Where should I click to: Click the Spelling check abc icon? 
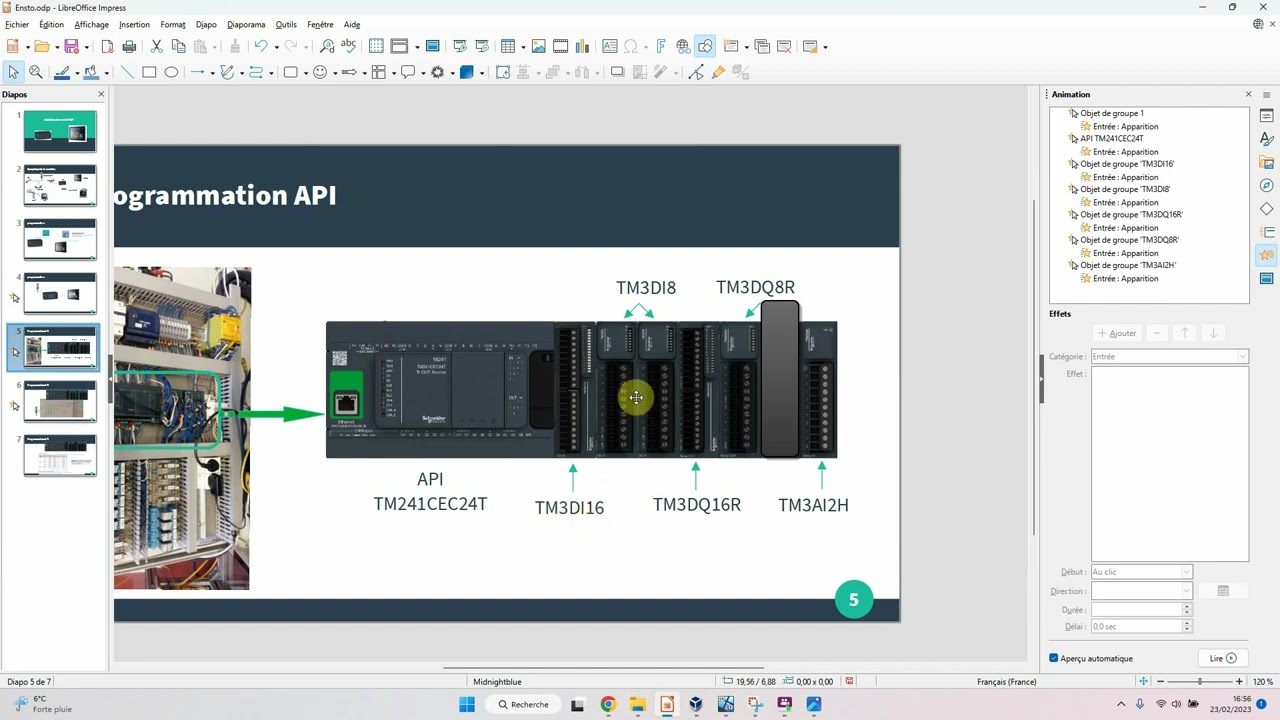[x=348, y=46]
